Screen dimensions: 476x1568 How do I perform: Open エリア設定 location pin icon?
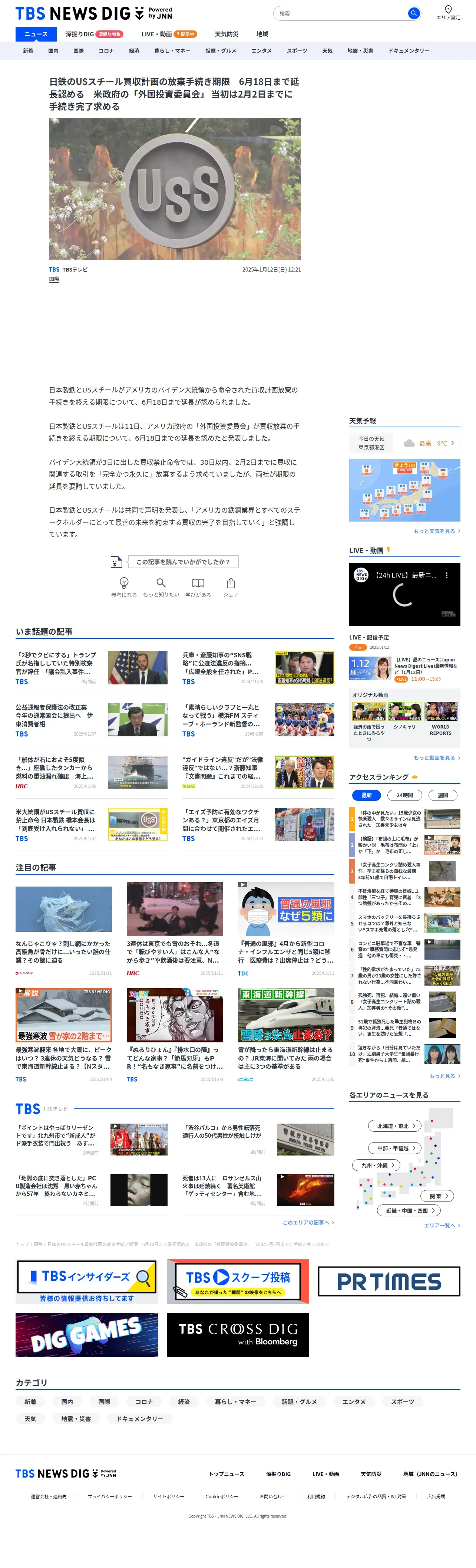pyautogui.click(x=448, y=9)
